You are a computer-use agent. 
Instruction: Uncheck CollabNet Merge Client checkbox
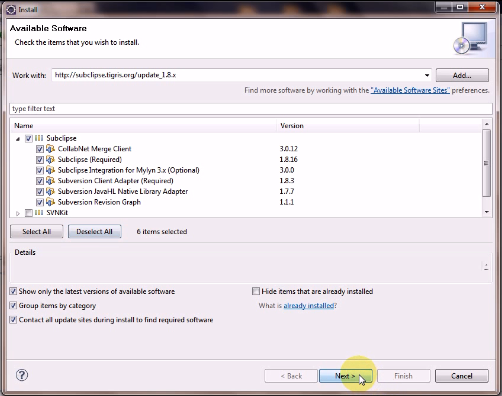40,149
